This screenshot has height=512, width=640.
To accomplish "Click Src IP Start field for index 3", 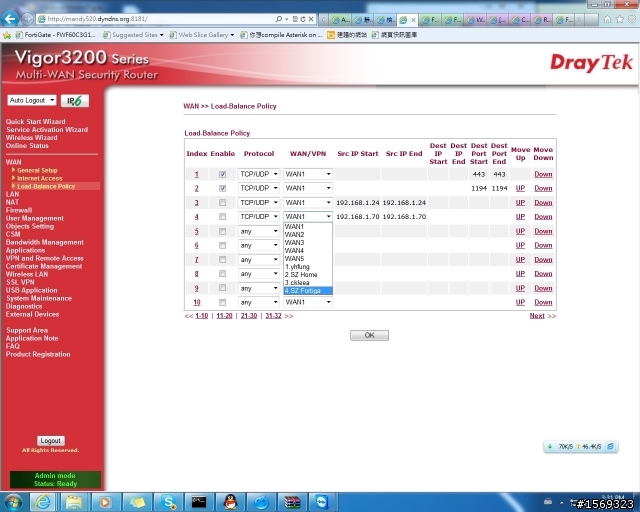I will pos(358,203).
